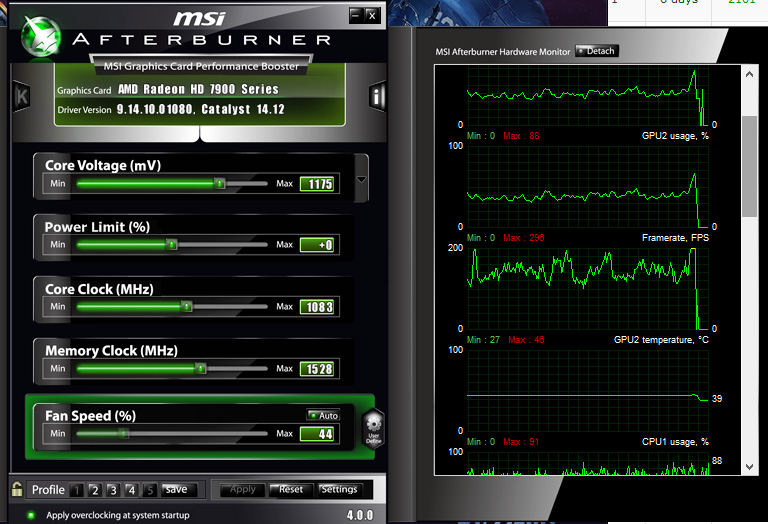Click the profile save button

pos(179,490)
